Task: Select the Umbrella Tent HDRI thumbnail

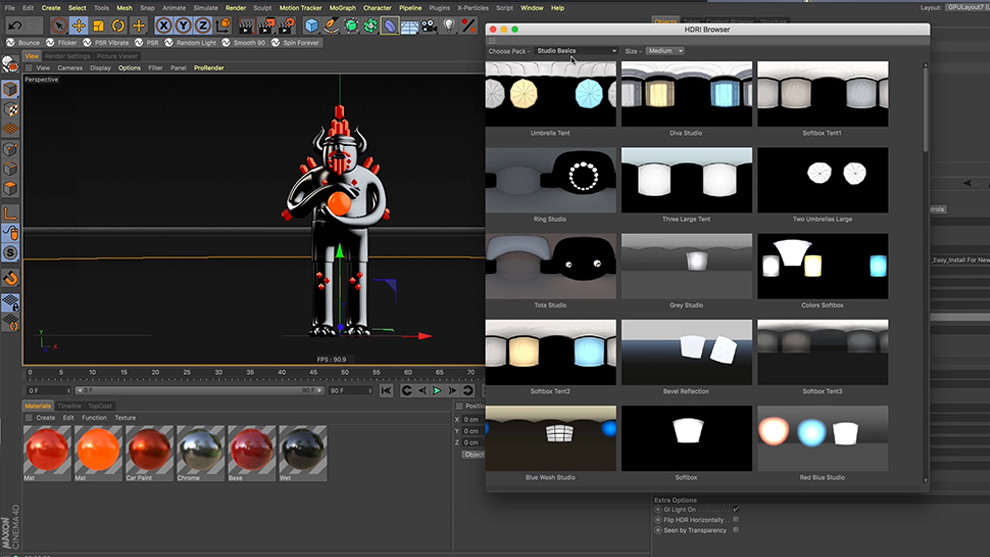Action: click(x=551, y=94)
